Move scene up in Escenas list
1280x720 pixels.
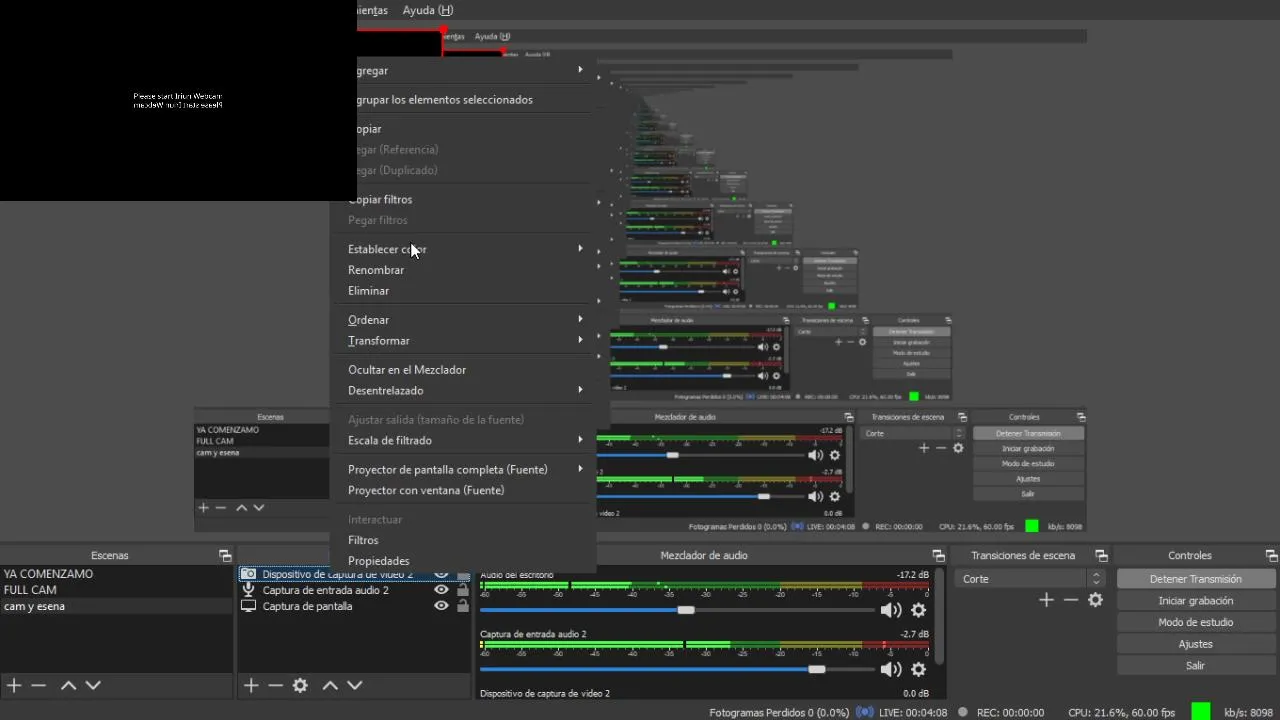pos(68,685)
